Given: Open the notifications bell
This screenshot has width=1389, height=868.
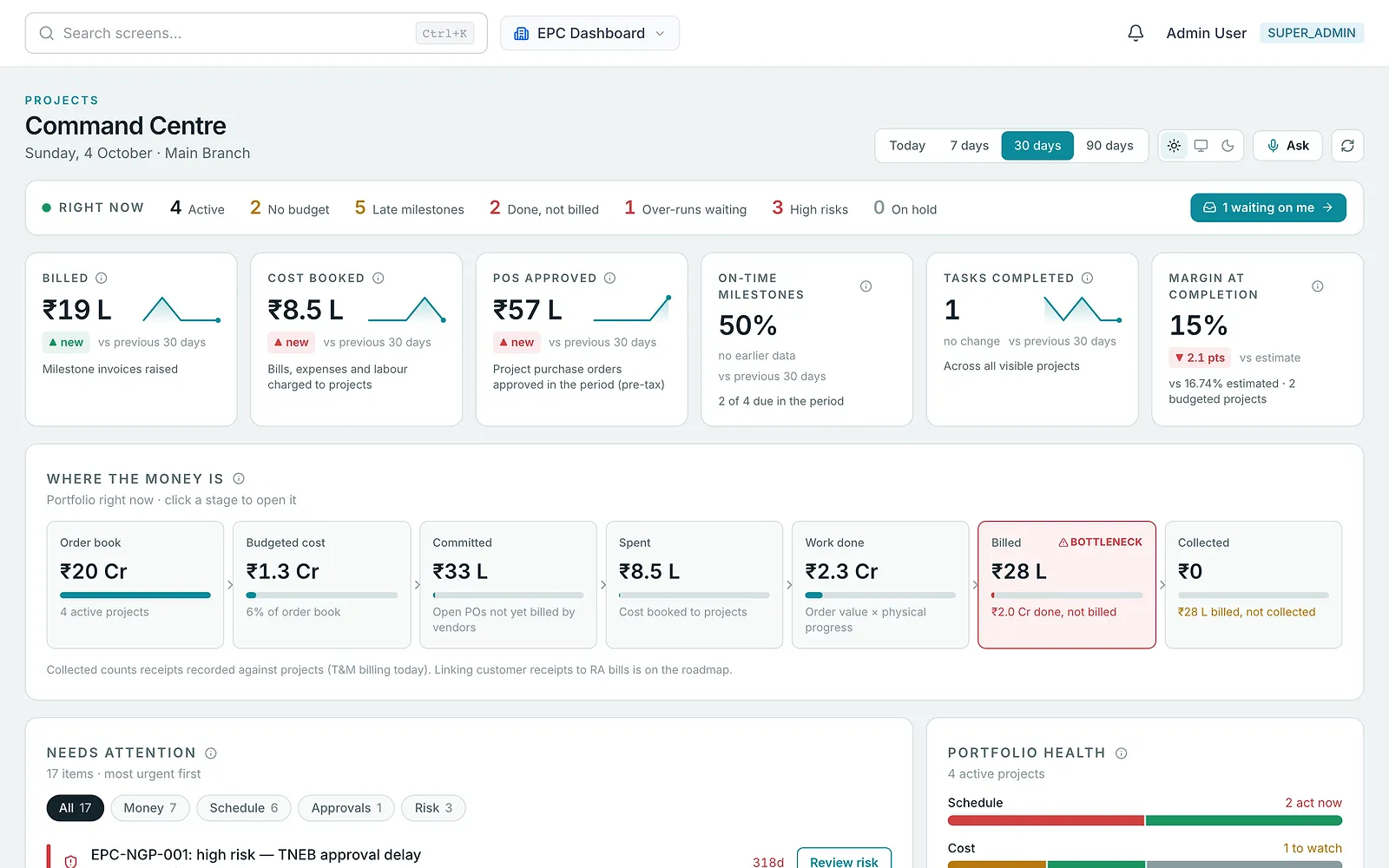Looking at the screenshot, I should tap(1136, 33).
